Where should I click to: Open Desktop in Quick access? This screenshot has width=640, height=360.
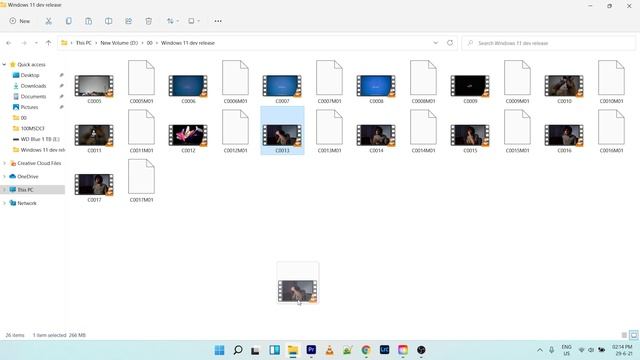[30, 75]
